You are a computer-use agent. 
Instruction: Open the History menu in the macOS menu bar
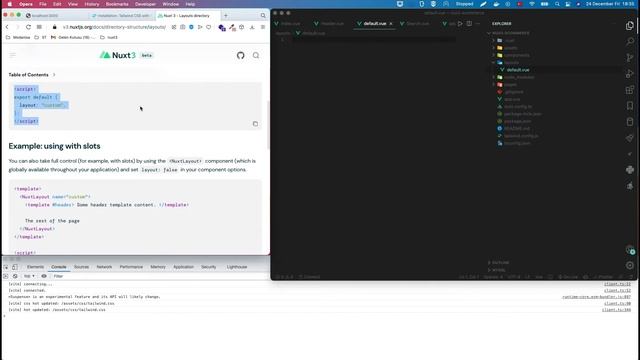(92, 4)
